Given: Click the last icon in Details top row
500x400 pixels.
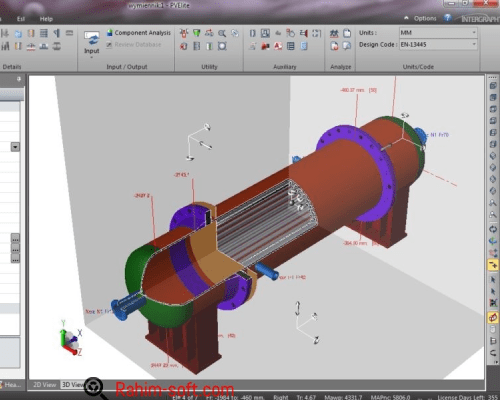Looking at the screenshot, I should (69, 33).
